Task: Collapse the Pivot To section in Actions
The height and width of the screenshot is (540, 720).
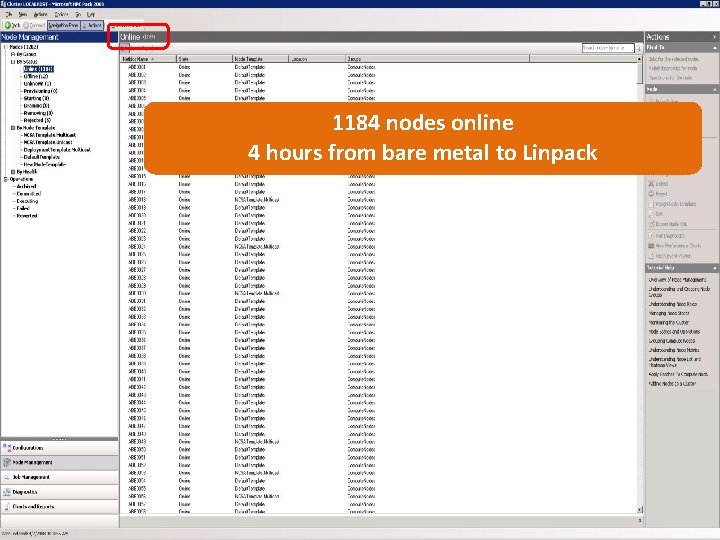Action: [714, 48]
